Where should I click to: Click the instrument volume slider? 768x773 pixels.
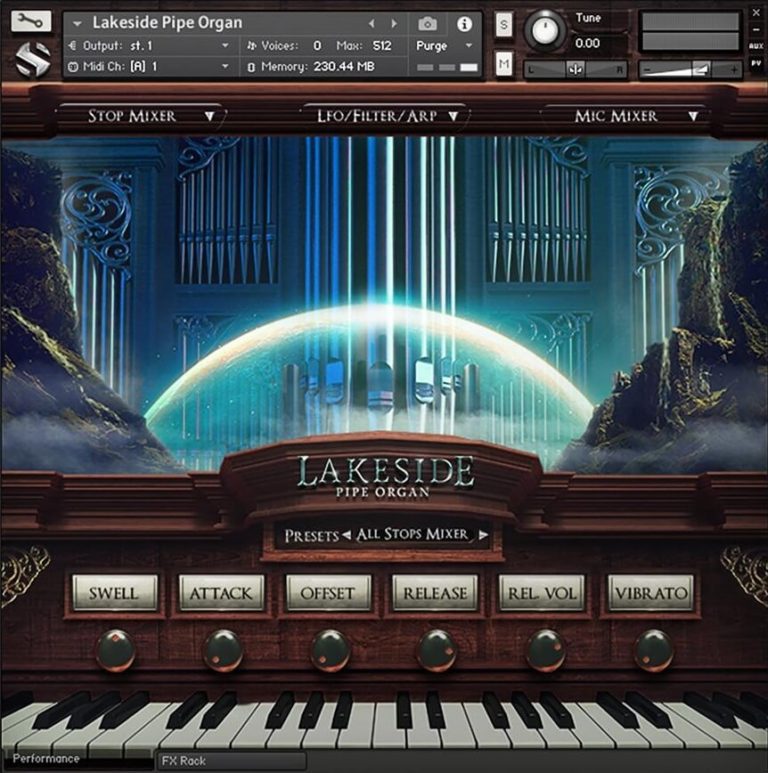690,70
